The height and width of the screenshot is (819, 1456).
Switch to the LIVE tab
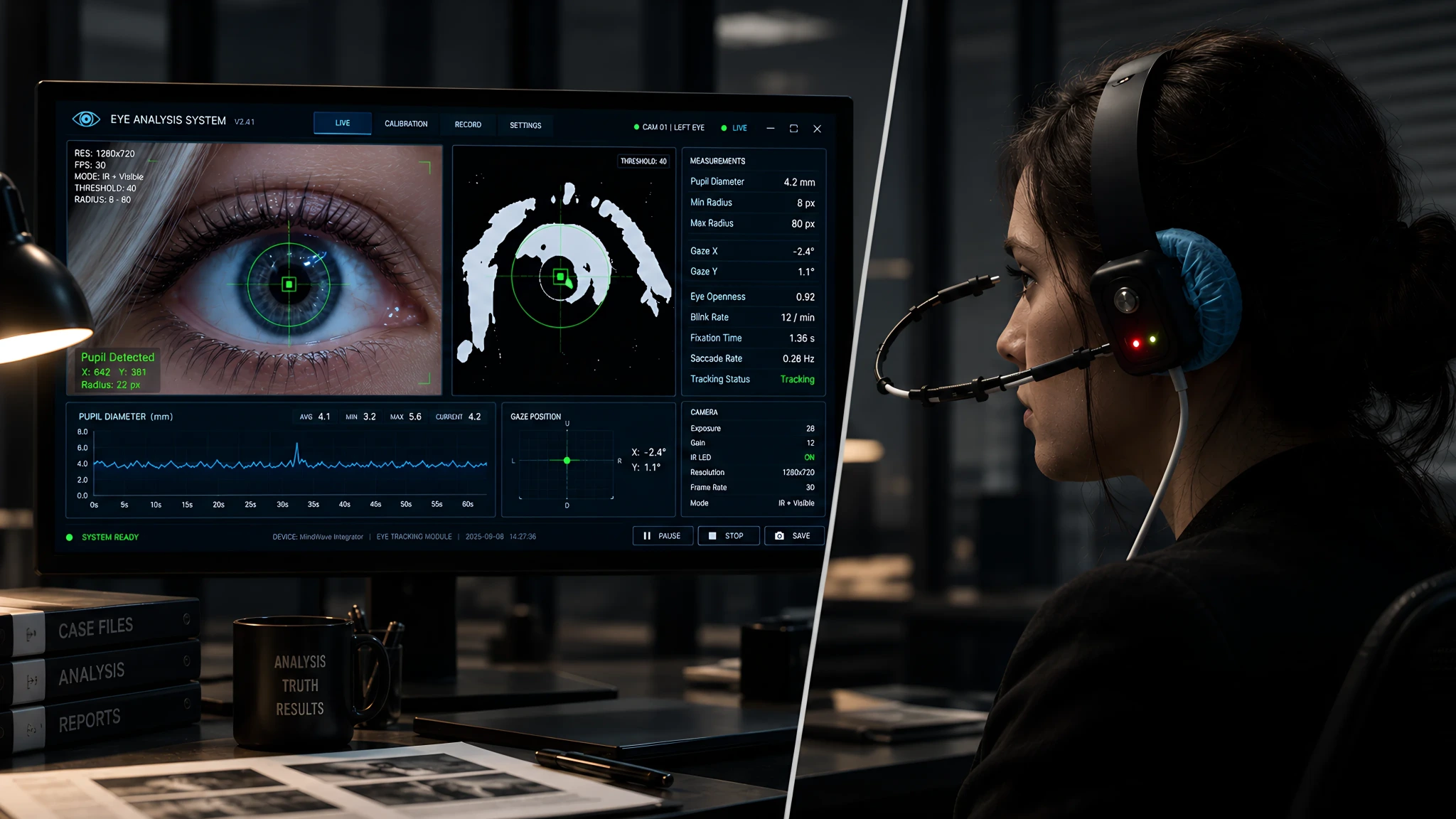(x=343, y=123)
